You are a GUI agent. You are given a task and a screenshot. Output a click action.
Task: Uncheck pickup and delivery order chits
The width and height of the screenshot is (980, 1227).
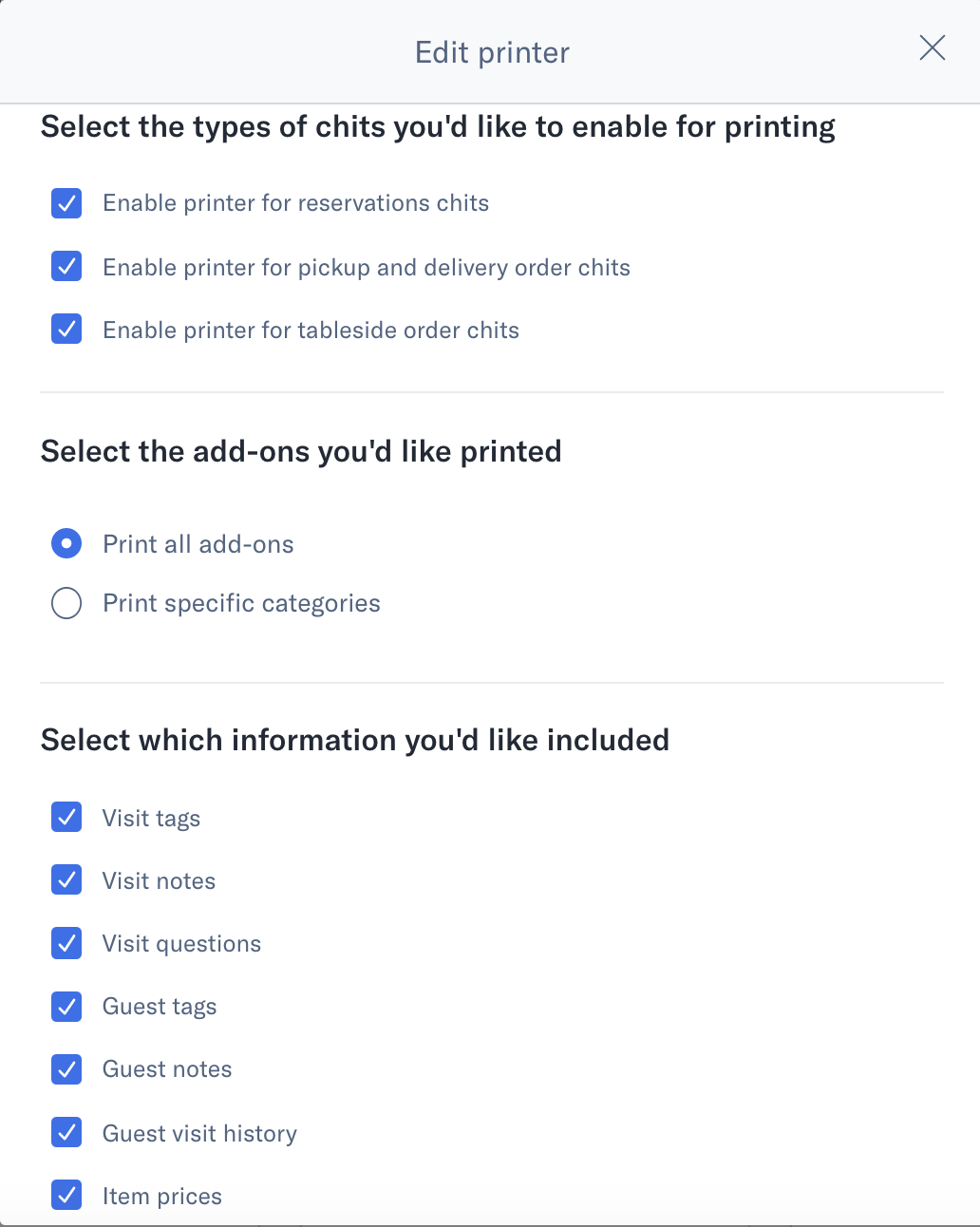[x=66, y=267]
